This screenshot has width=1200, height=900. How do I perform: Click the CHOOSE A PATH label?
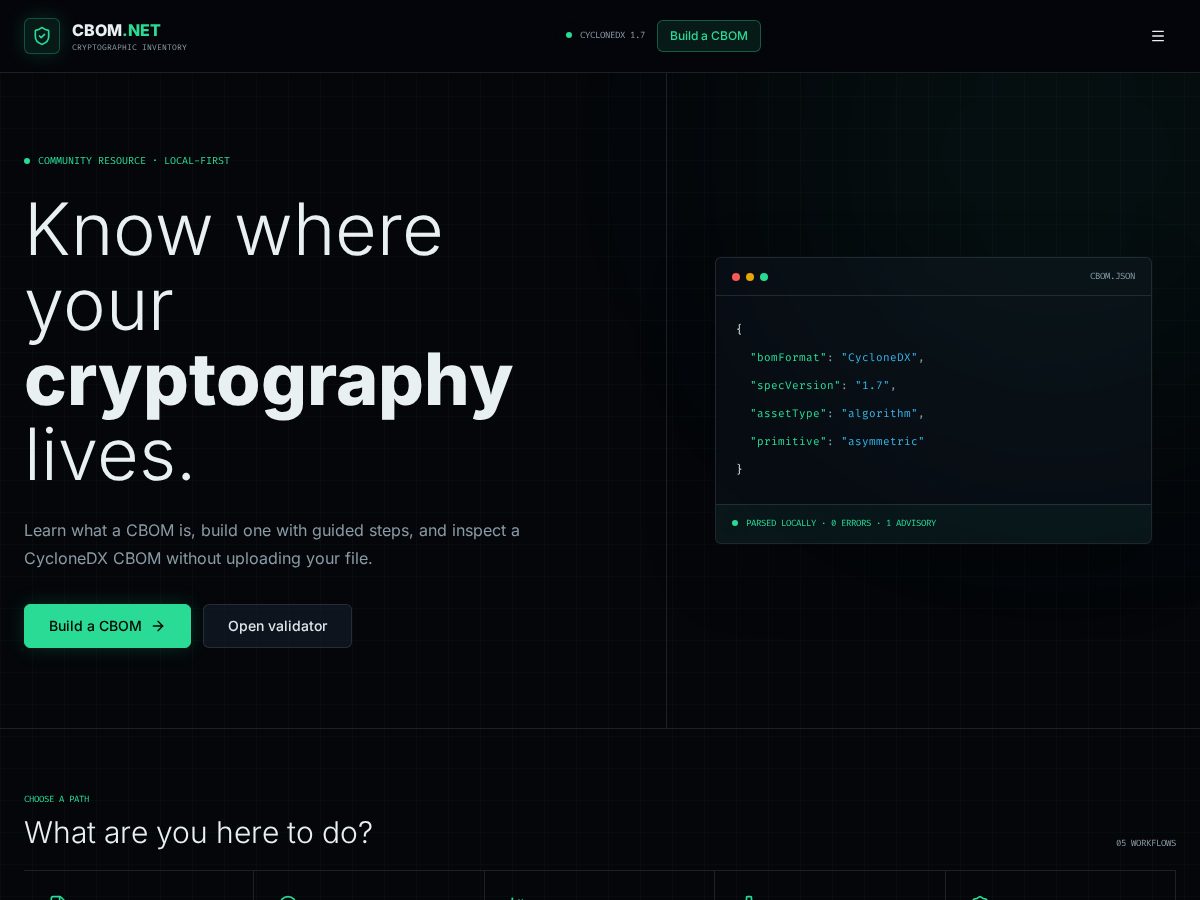[57, 799]
